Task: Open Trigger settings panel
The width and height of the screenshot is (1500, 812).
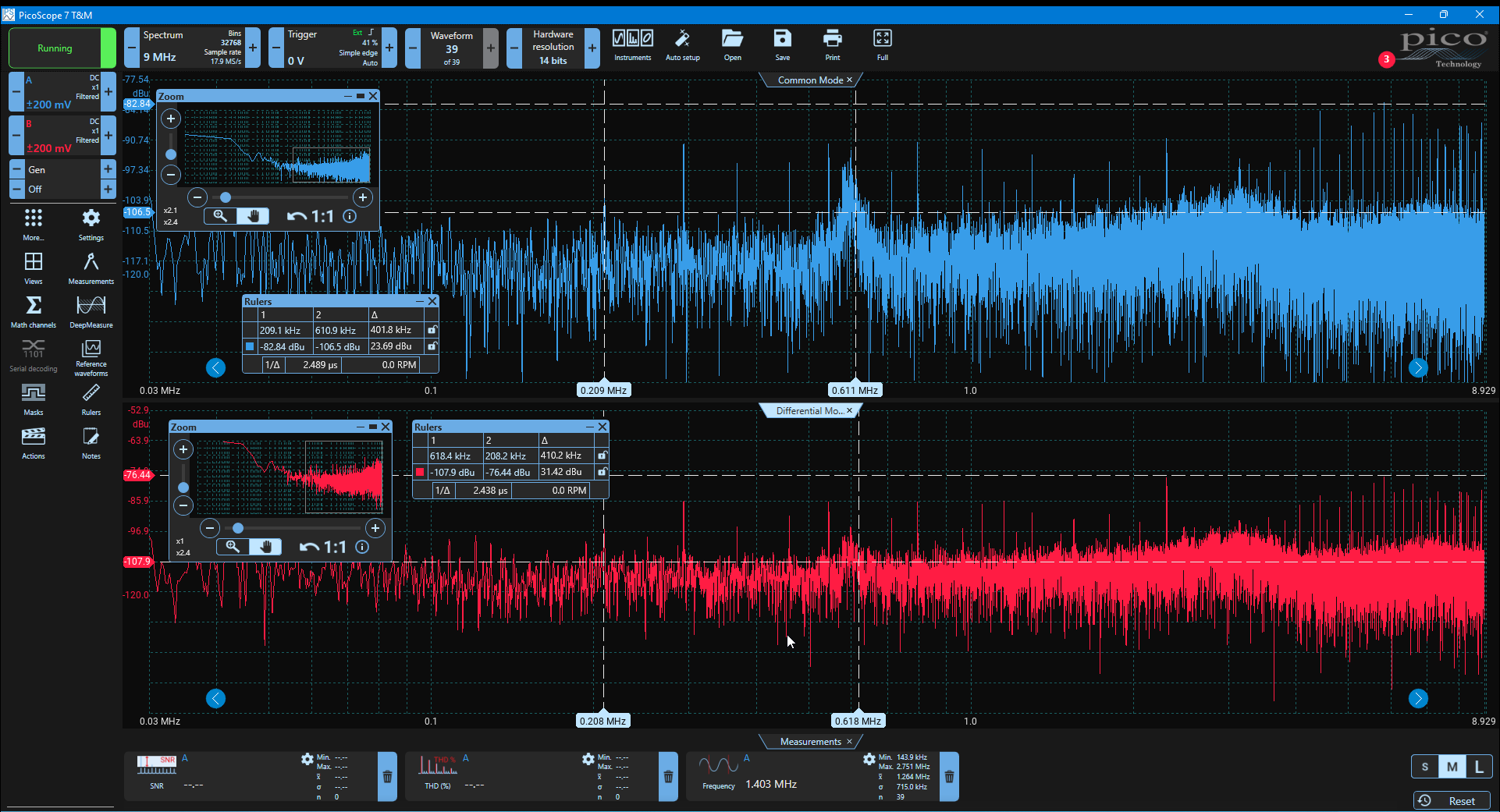Action: click(x=332, y=48)
